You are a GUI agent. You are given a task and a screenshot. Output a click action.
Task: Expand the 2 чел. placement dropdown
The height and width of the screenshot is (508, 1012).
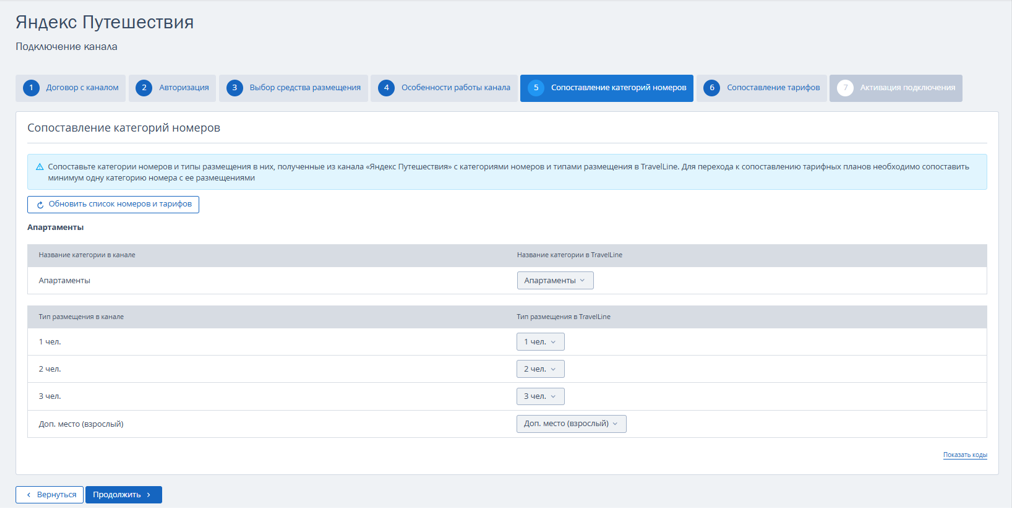(540, 369)
